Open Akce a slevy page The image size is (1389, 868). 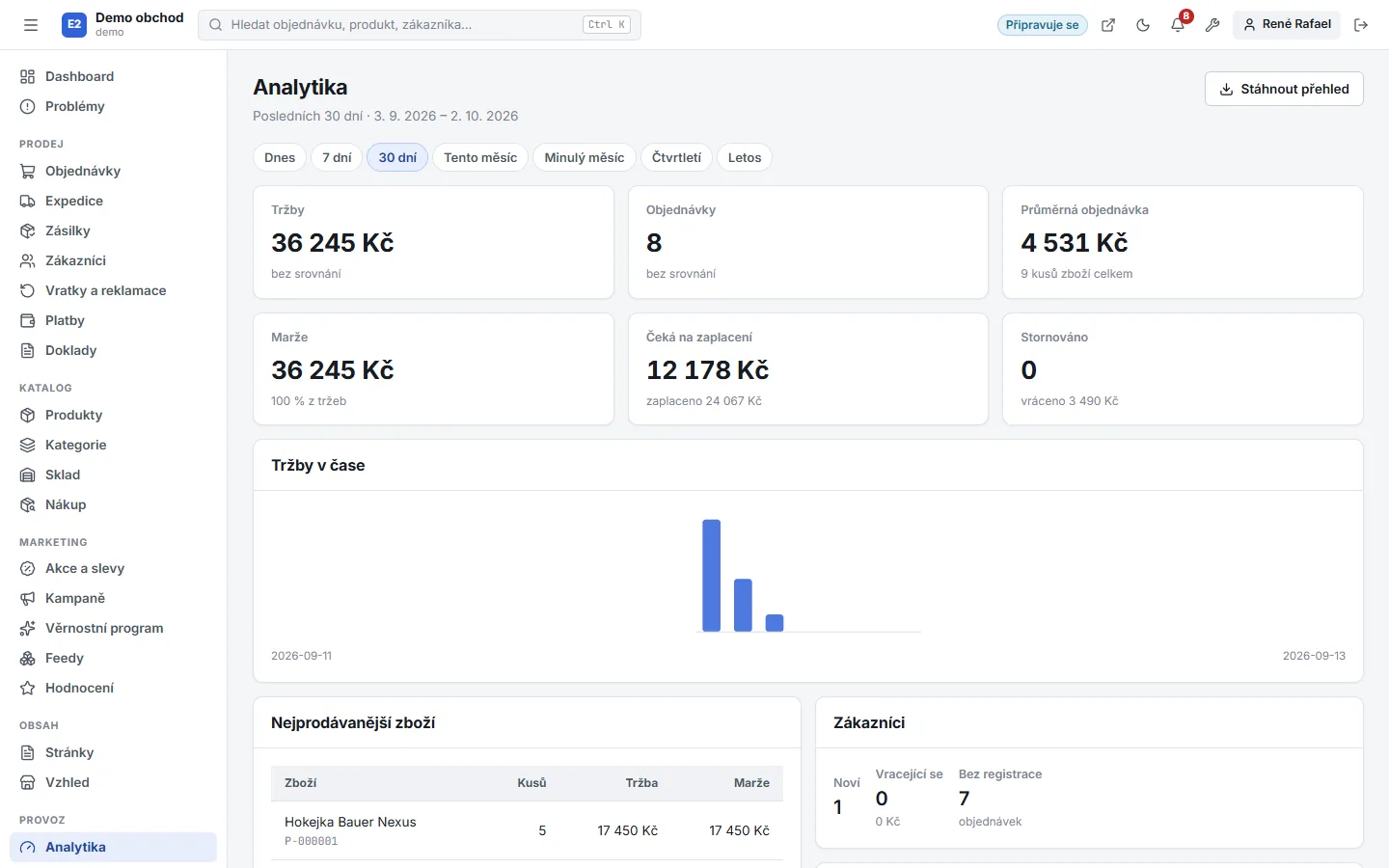point(113,568)
